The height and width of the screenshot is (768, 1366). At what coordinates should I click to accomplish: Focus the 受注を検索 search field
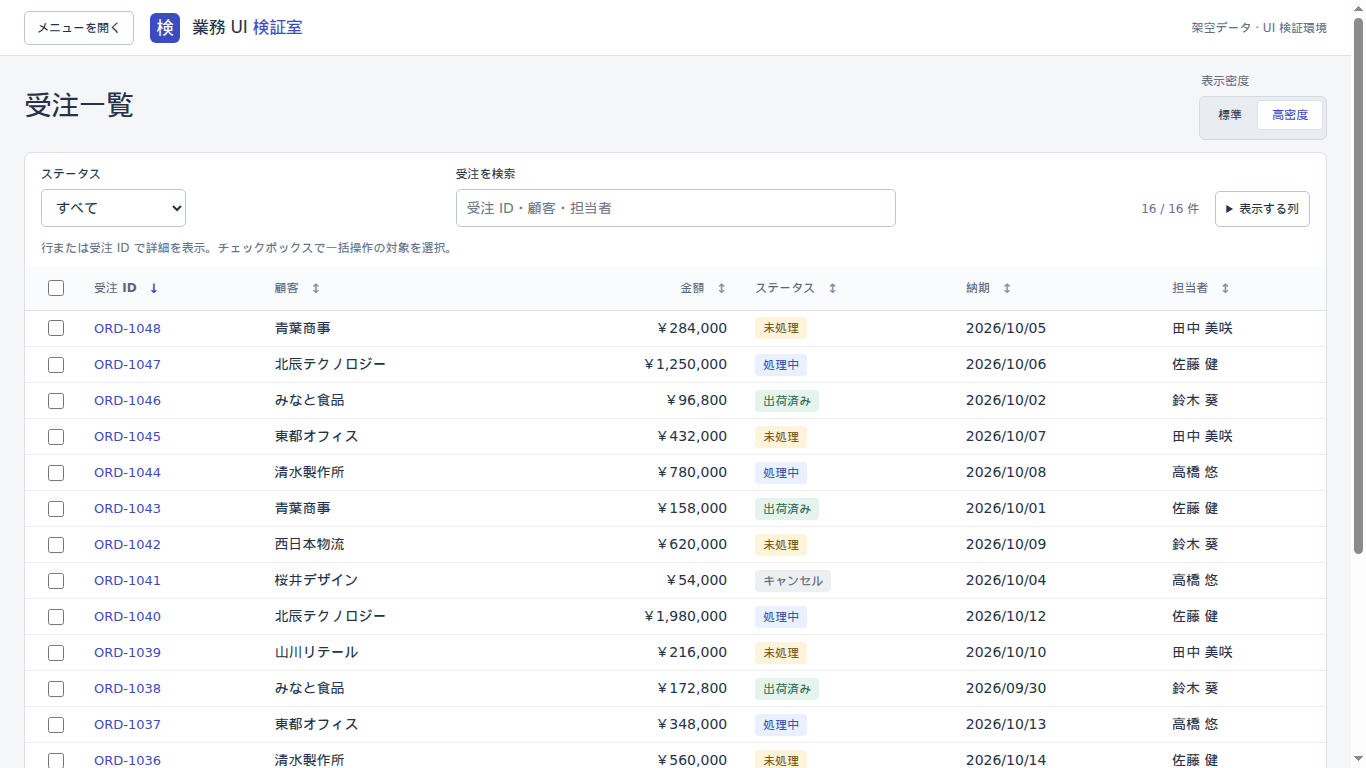(676, 208)
